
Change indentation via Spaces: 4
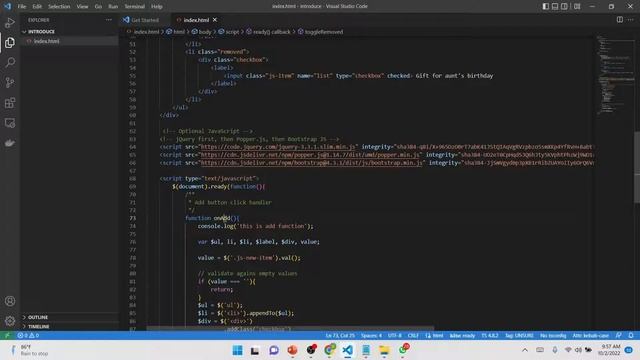[x=371, y=336]
